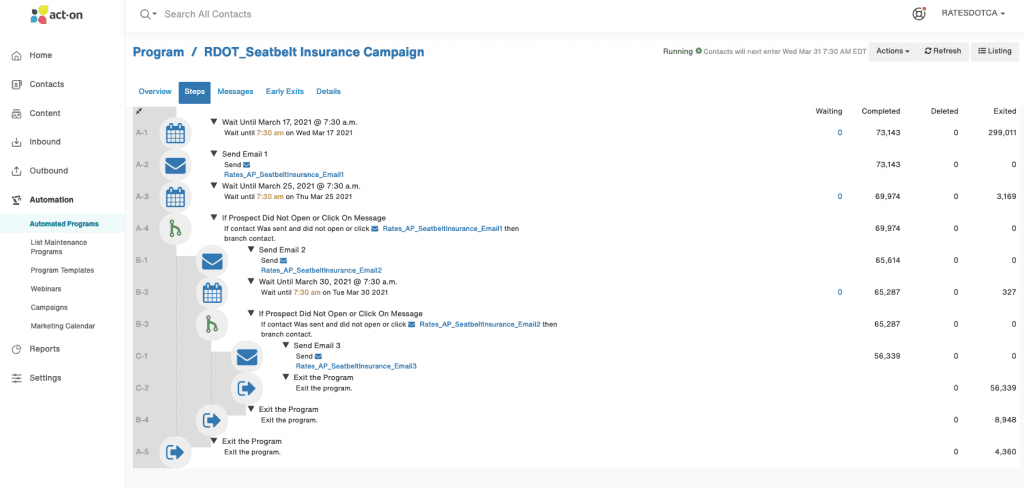Click the C-2 exit program step icon
The width and height of the screenshot is (1024, 488).
tap(247, 389)
